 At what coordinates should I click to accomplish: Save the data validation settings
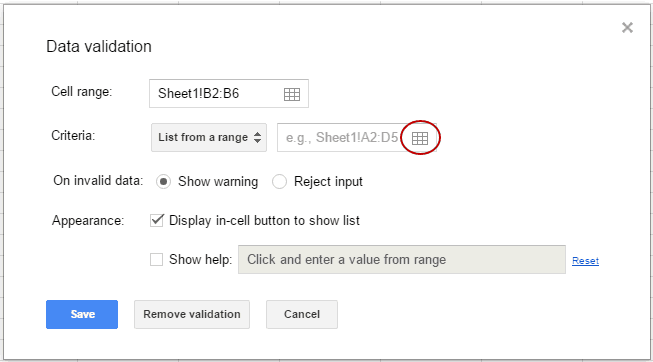[82, 315]
